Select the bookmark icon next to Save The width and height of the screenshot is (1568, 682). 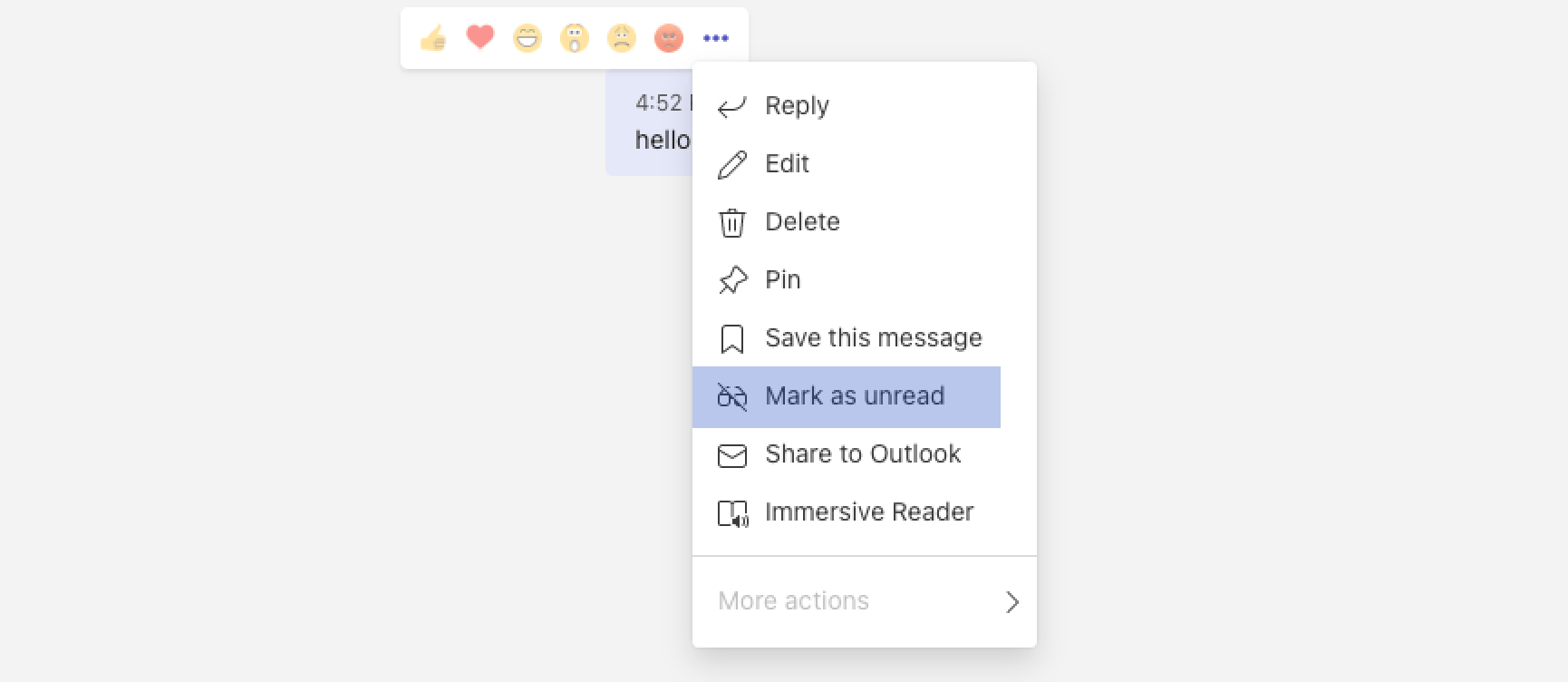tap(732, 337)
